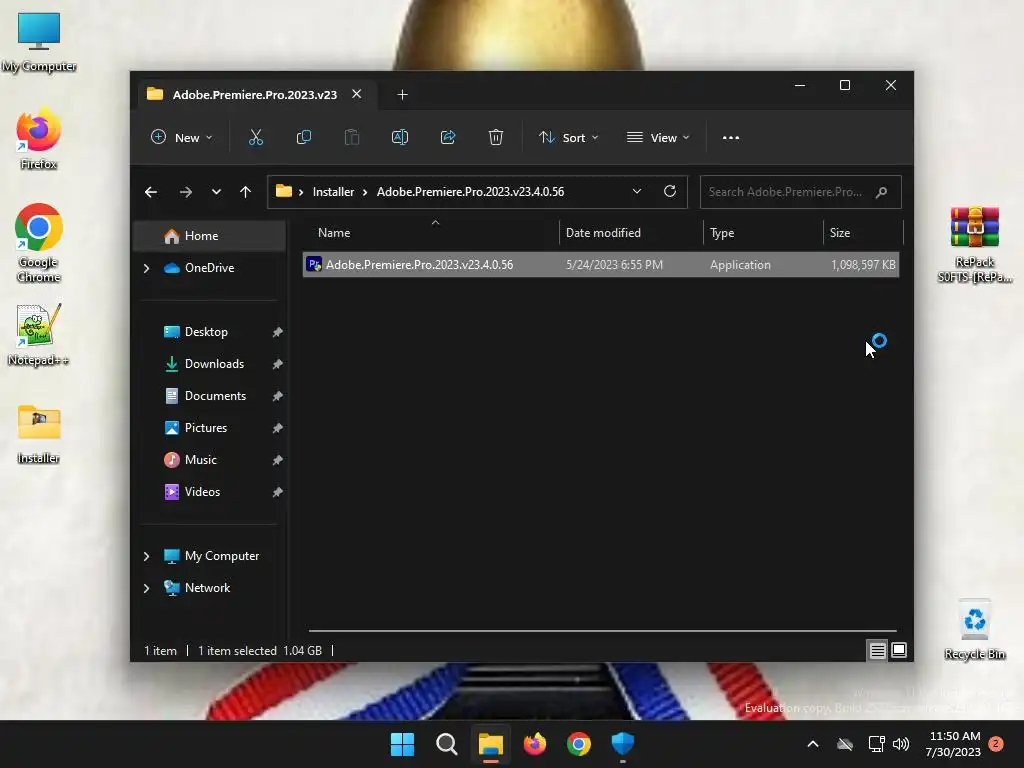This screenshot has height=768, width=1024.
Task: Switch to large thumbnails view icon in status bar
Action: coord(899,650)
